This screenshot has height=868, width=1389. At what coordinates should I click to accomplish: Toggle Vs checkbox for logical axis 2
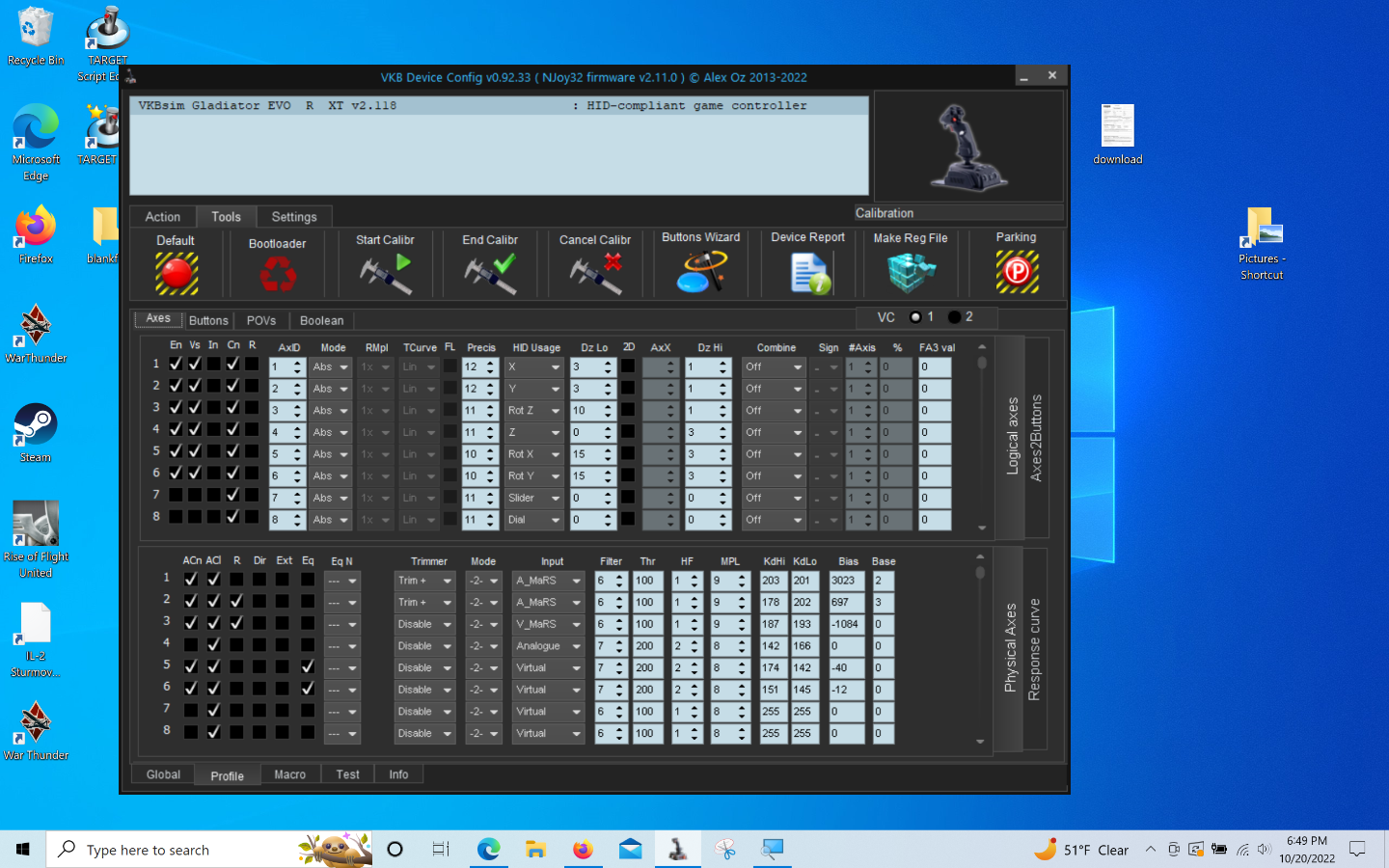click(x=195, y=385)
